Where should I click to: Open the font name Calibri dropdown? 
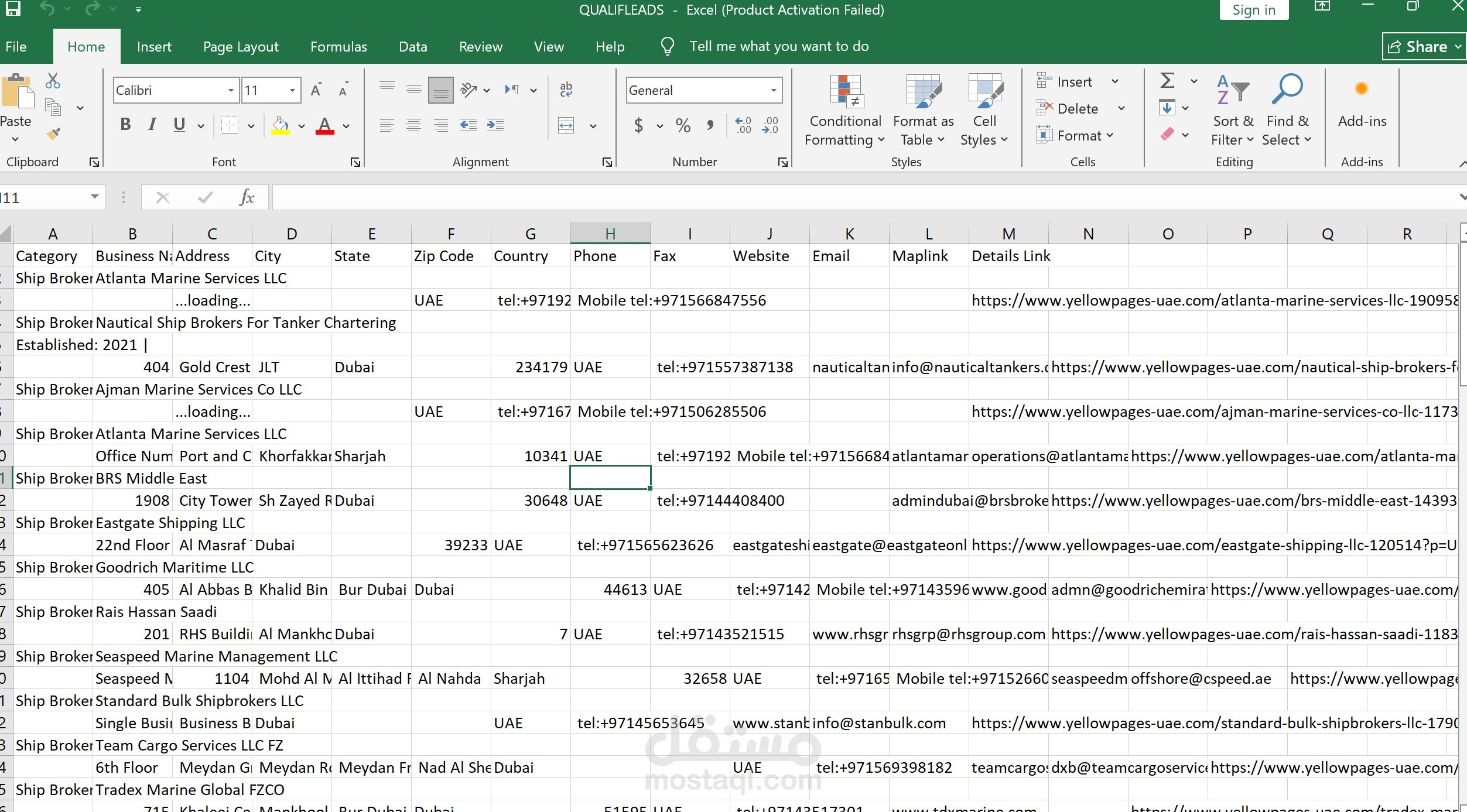point(231,90)
